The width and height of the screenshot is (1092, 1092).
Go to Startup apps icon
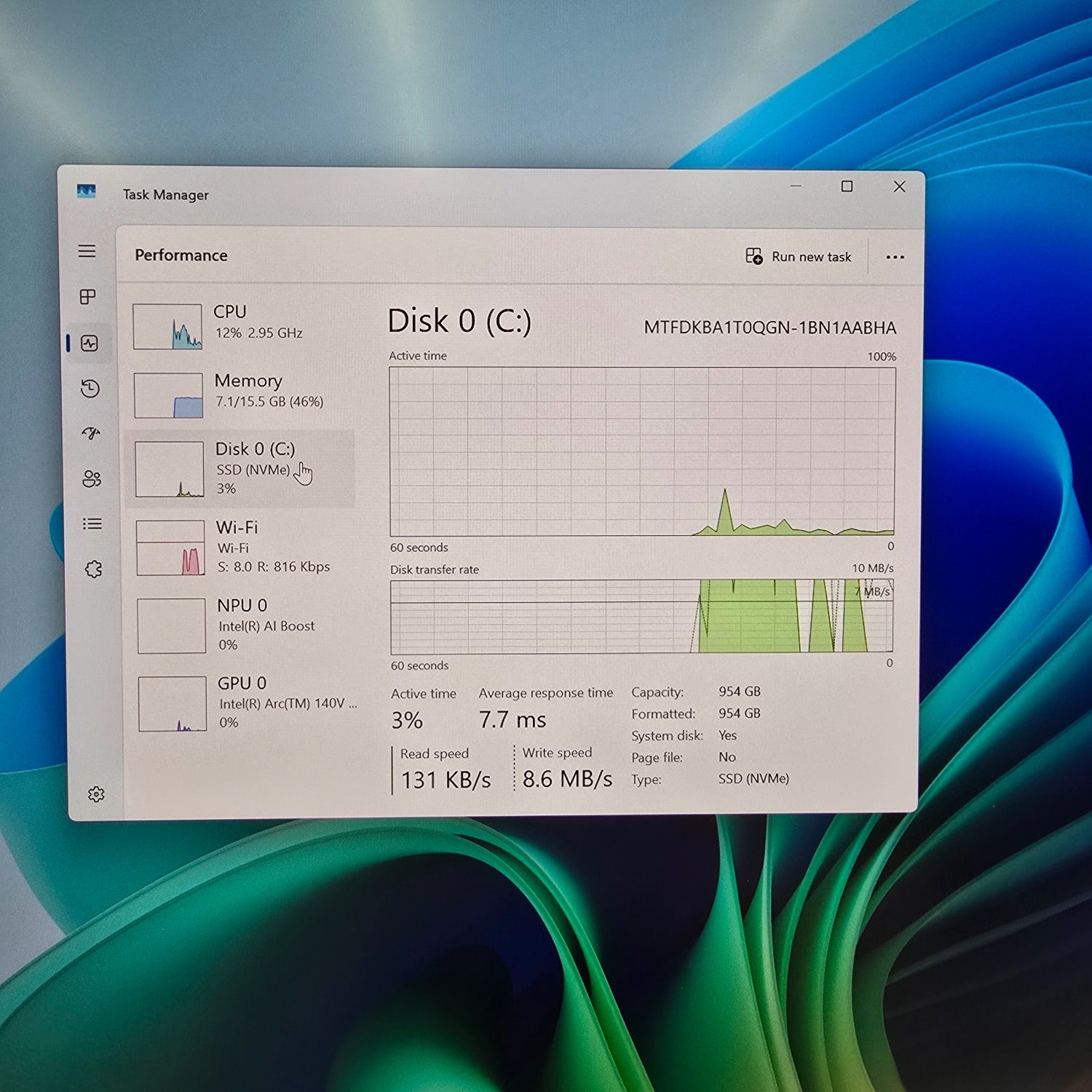[x=91, y=434]
